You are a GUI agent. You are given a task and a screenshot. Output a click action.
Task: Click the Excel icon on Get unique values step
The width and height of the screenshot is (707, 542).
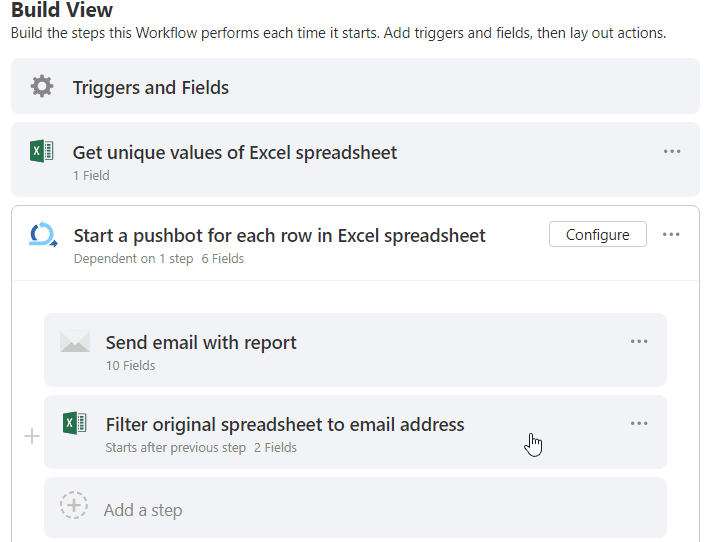pos(41,151)
